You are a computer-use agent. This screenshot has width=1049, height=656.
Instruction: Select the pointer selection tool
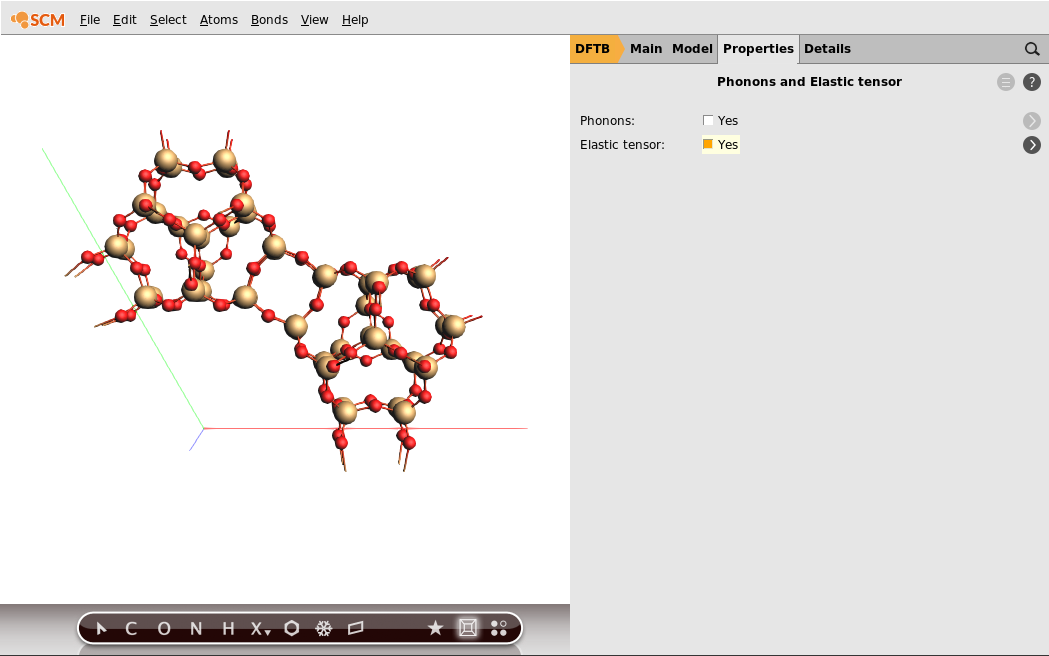click(100, 628)
